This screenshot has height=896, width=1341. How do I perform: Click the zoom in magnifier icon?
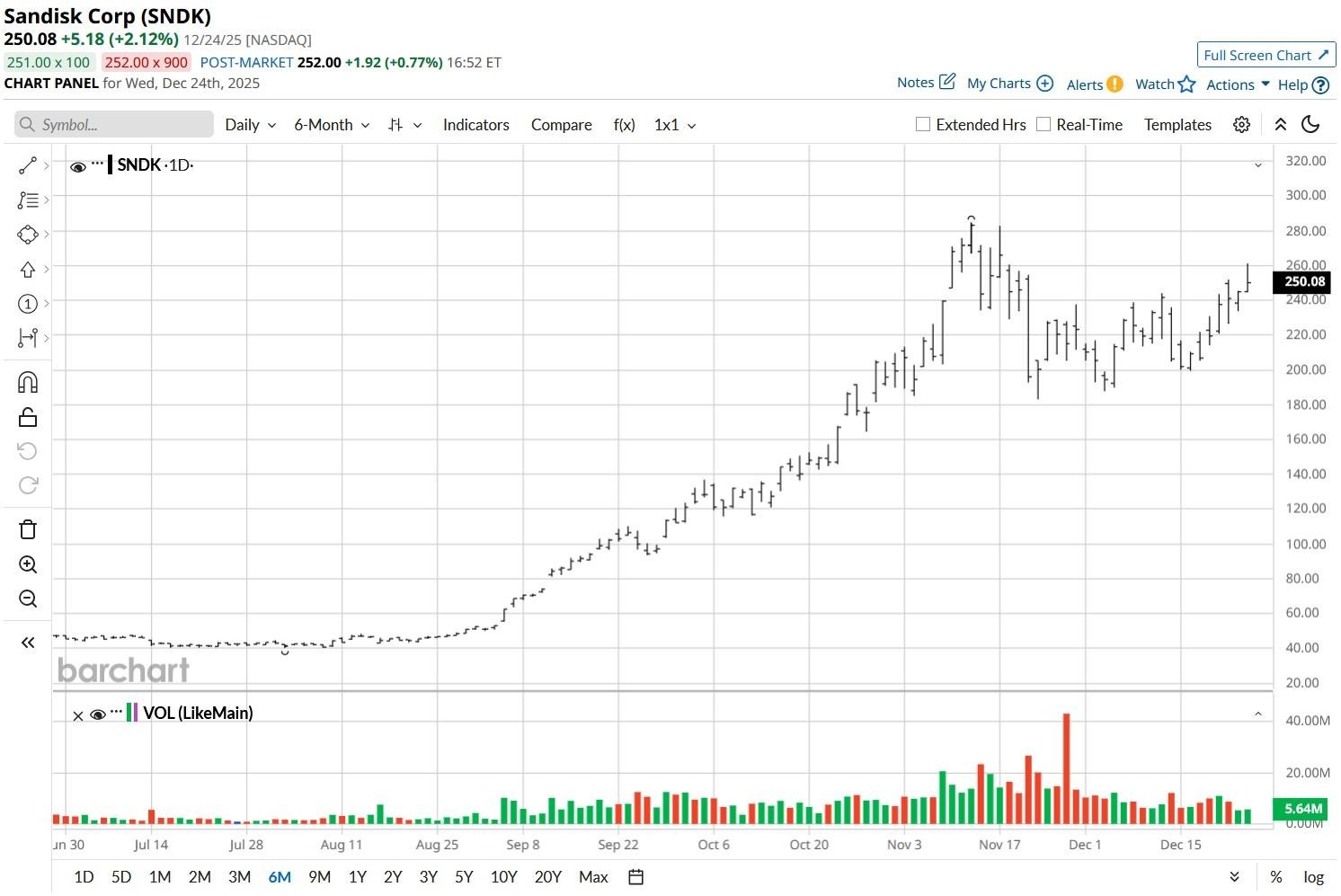[x=28, y=564]
